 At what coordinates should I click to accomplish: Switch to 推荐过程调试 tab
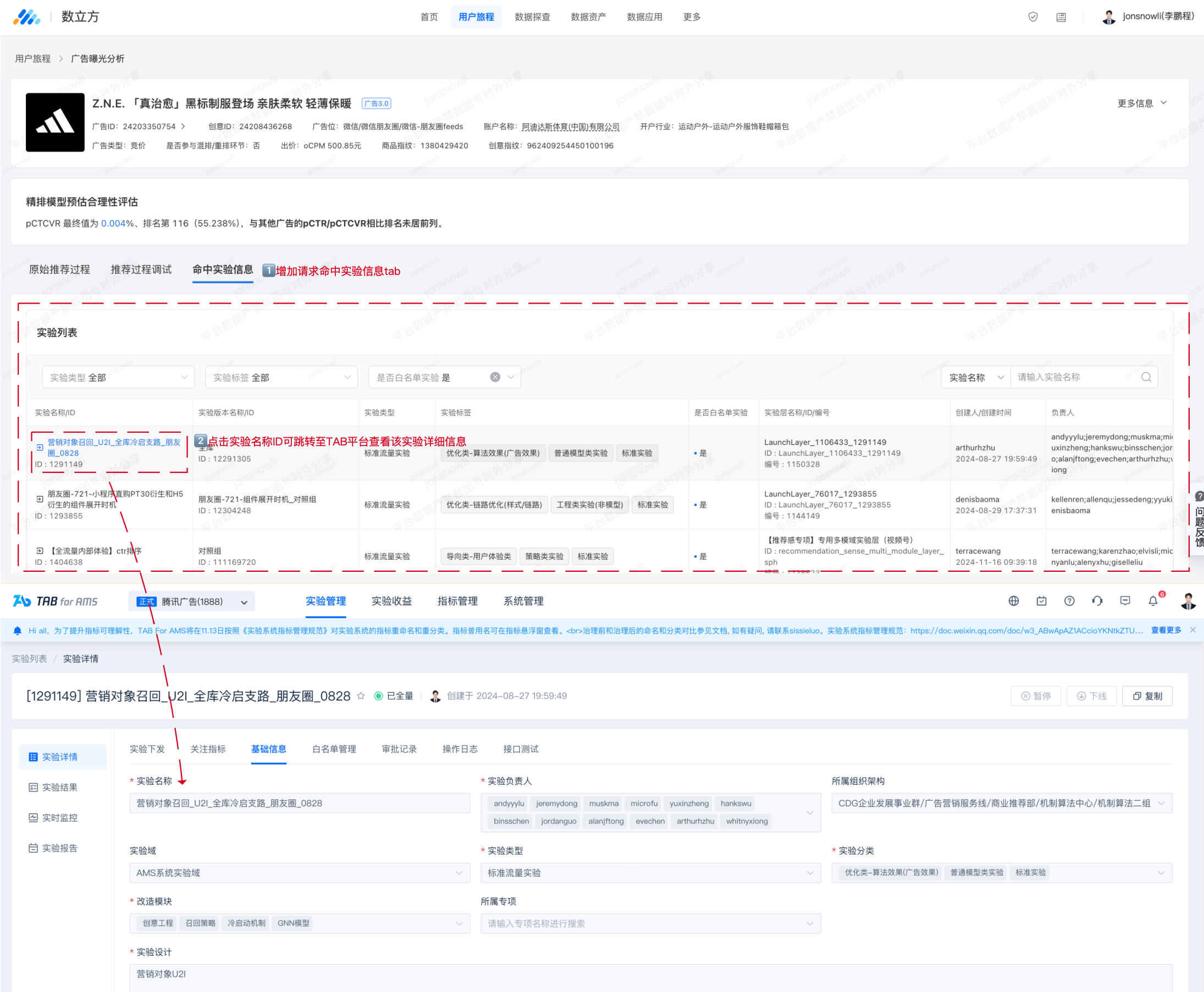point(141,269)
